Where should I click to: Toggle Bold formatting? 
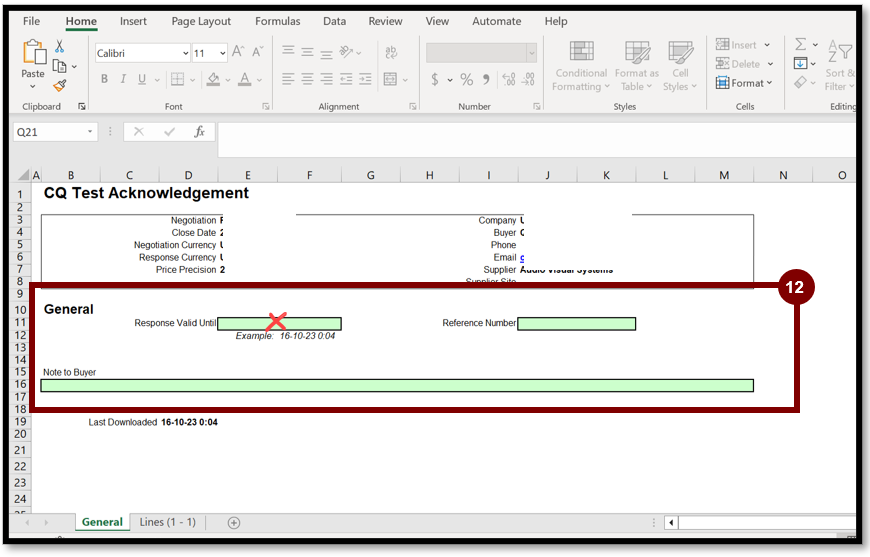(x=104, y=80)
